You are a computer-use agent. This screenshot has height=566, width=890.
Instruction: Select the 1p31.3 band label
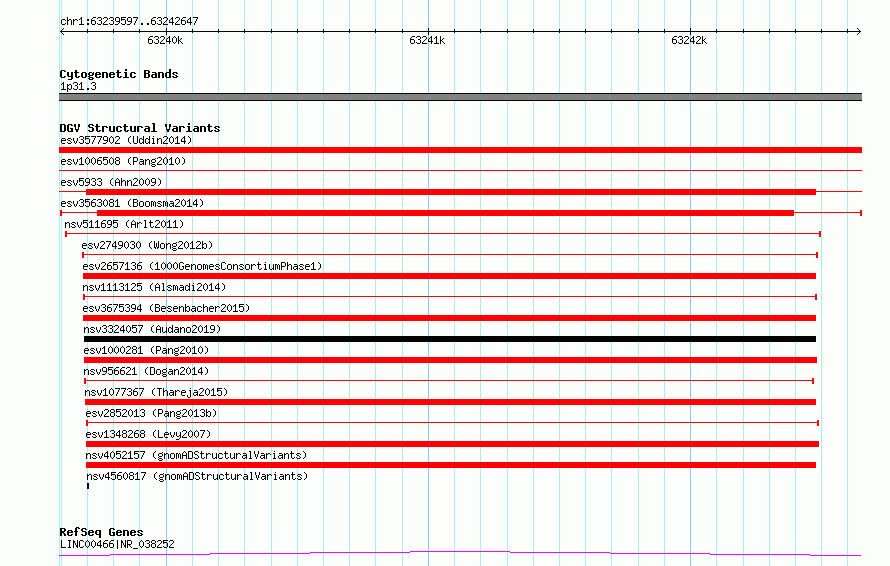pos(78,86)
